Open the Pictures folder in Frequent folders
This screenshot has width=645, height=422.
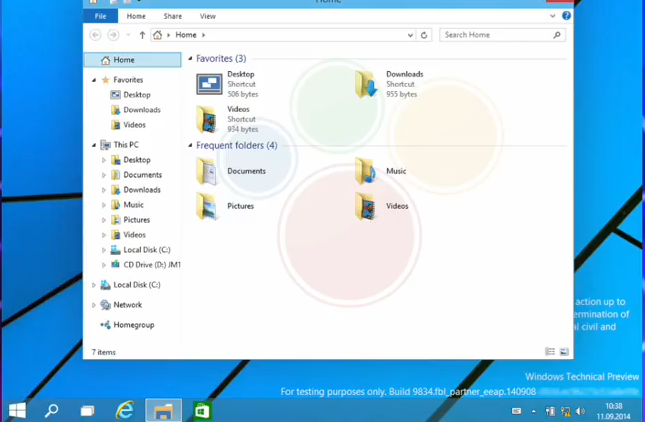coord(208,206)
